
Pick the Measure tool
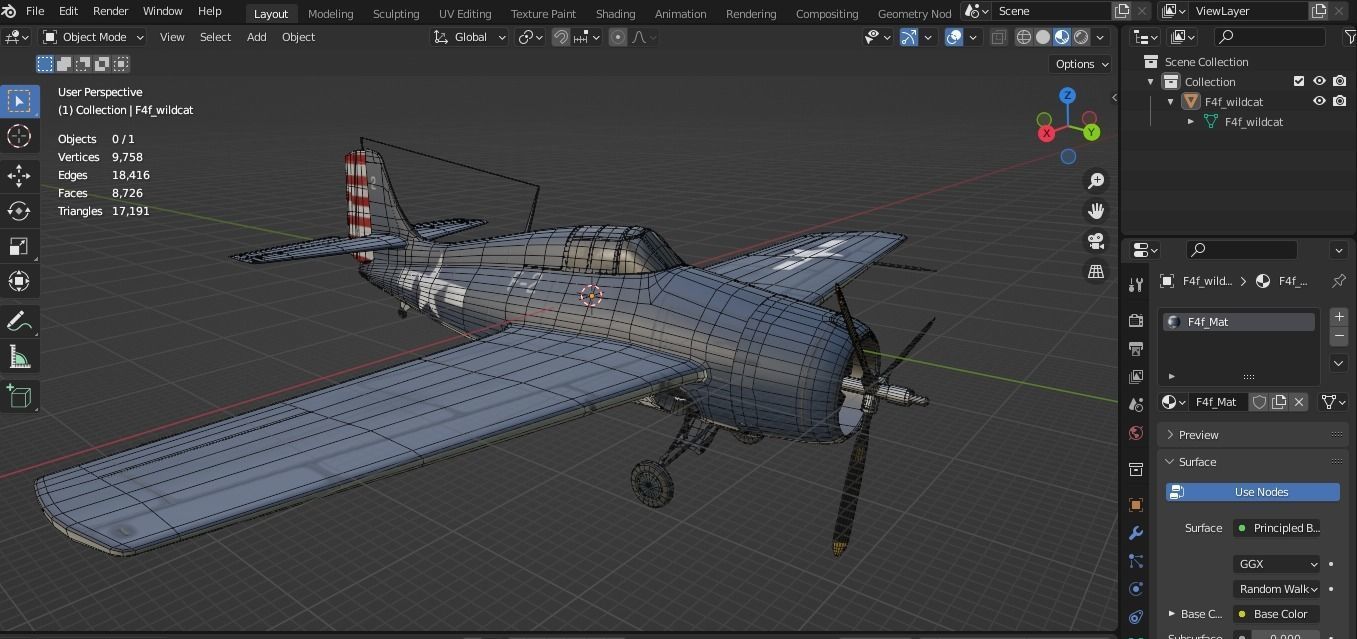tap(19, 356)
